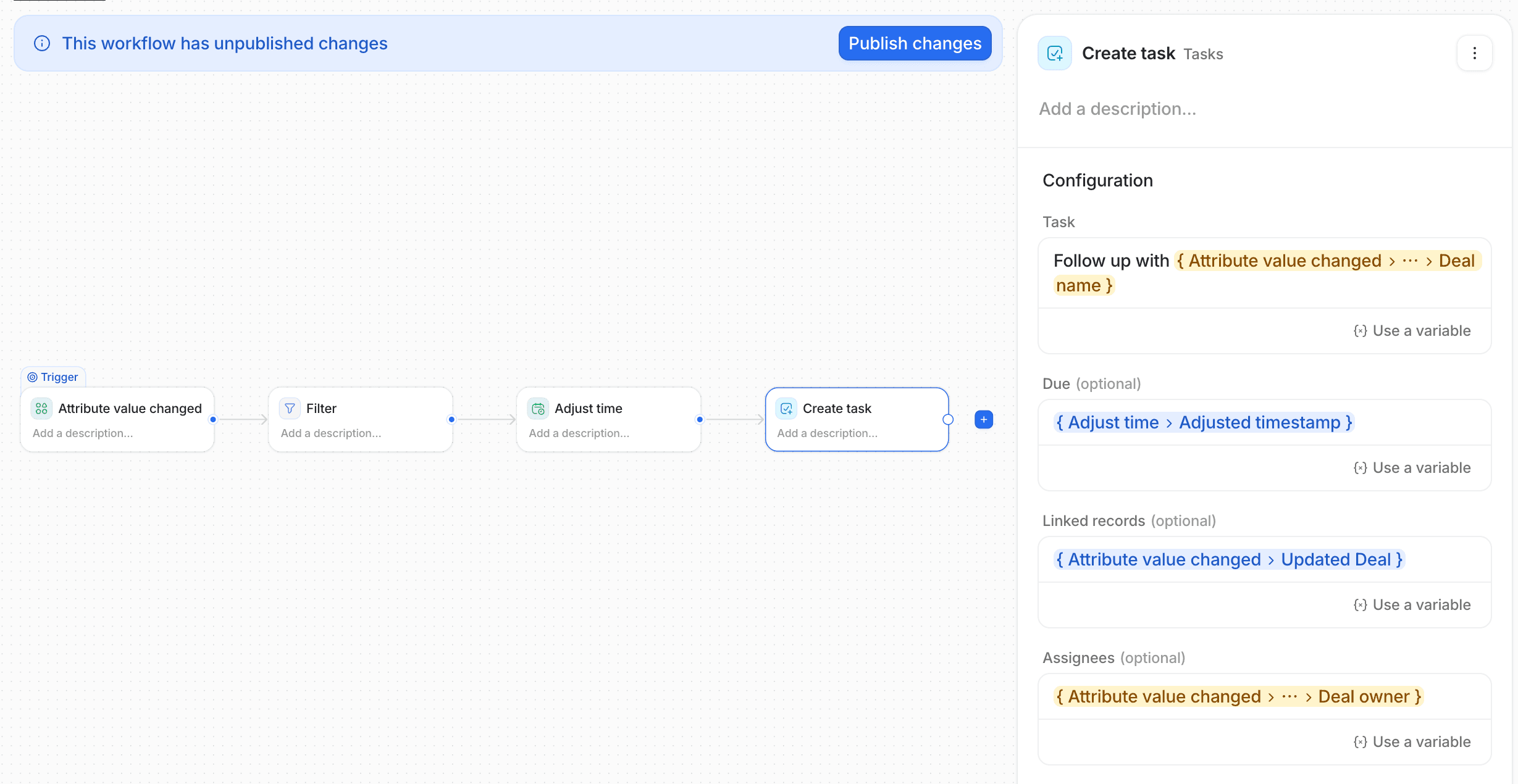Click the Create task node description placeholder
This screenshot has width=1518, height=784.
(x=828, y=433)
